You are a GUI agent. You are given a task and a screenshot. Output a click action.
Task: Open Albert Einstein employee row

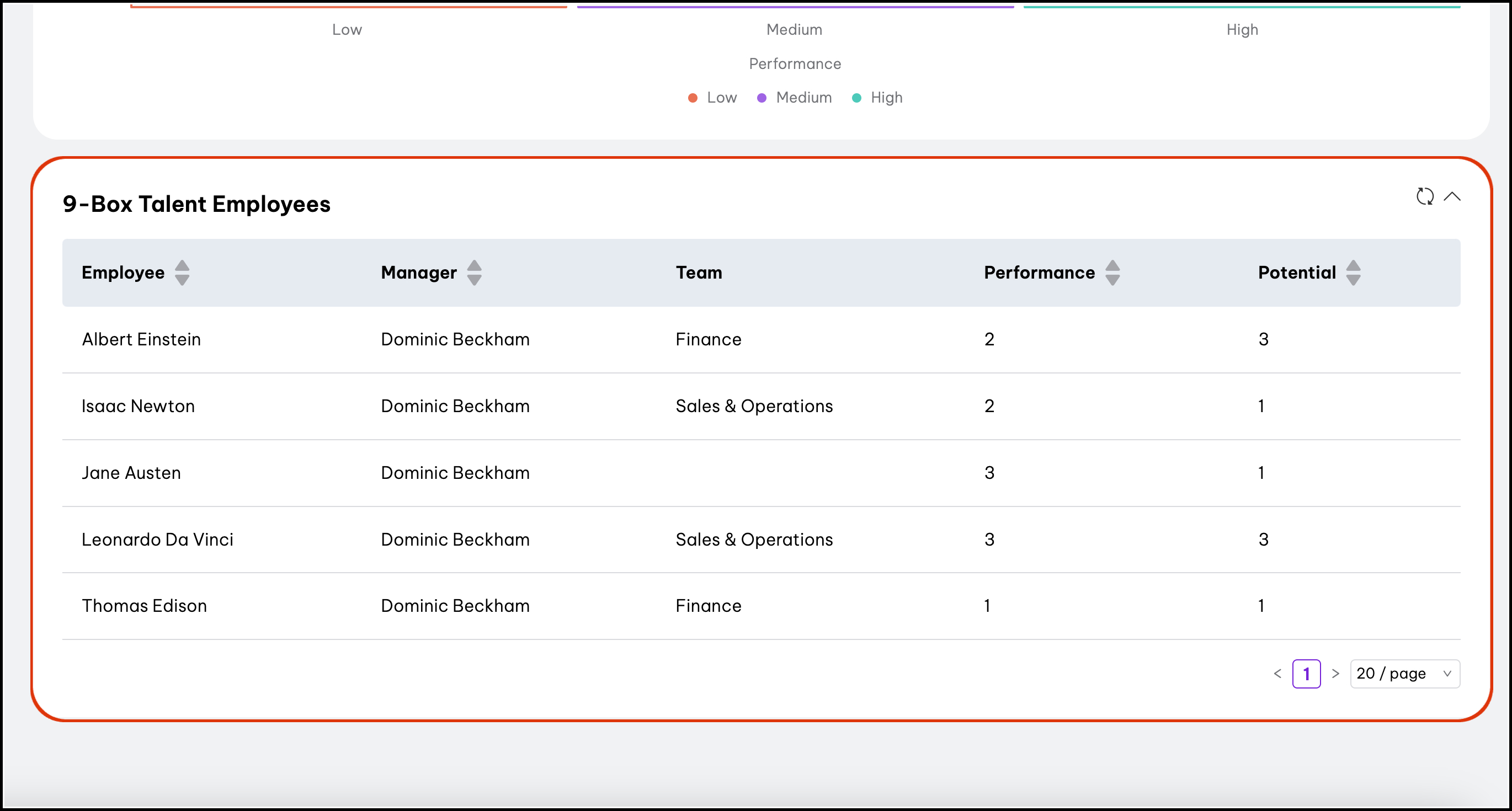coord(141,340)
